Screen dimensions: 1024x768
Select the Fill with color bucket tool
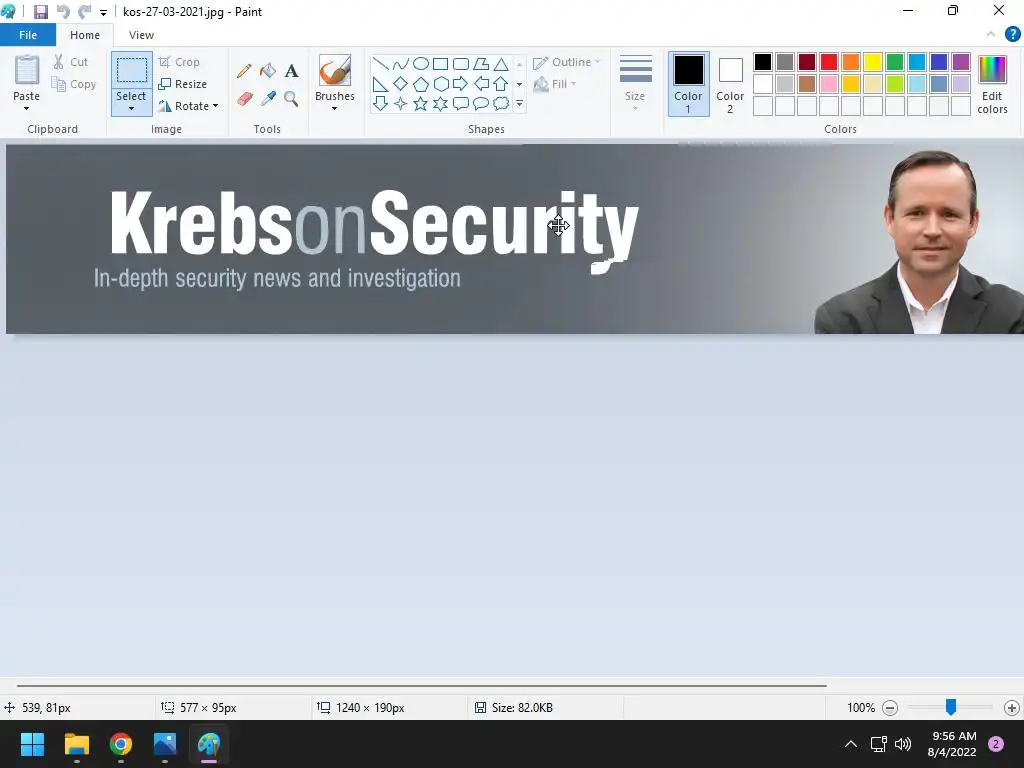(268, 71)
